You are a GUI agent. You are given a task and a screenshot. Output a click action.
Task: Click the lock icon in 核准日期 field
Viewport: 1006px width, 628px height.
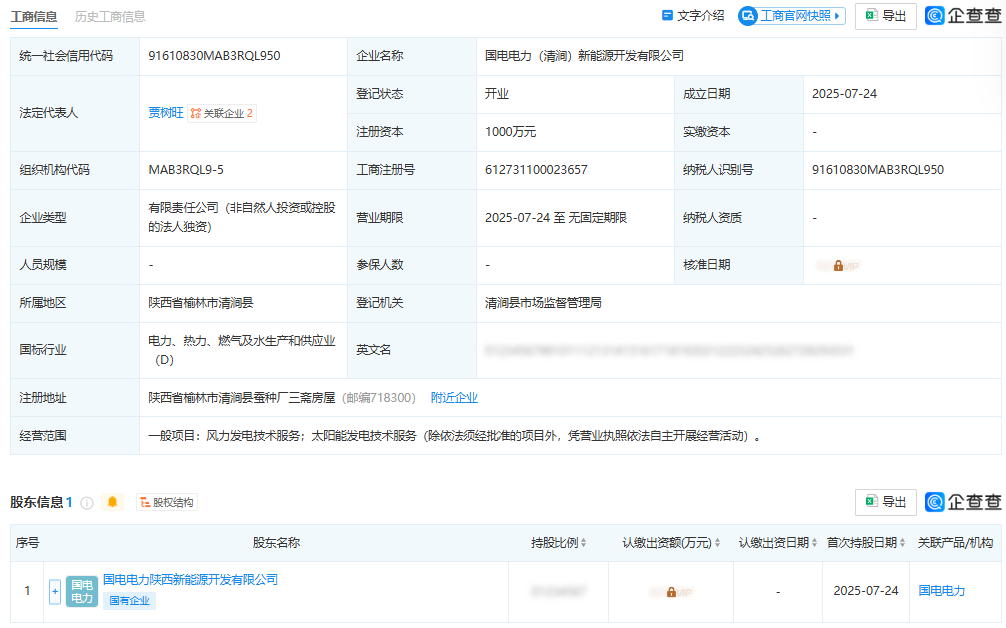(838, 264)
